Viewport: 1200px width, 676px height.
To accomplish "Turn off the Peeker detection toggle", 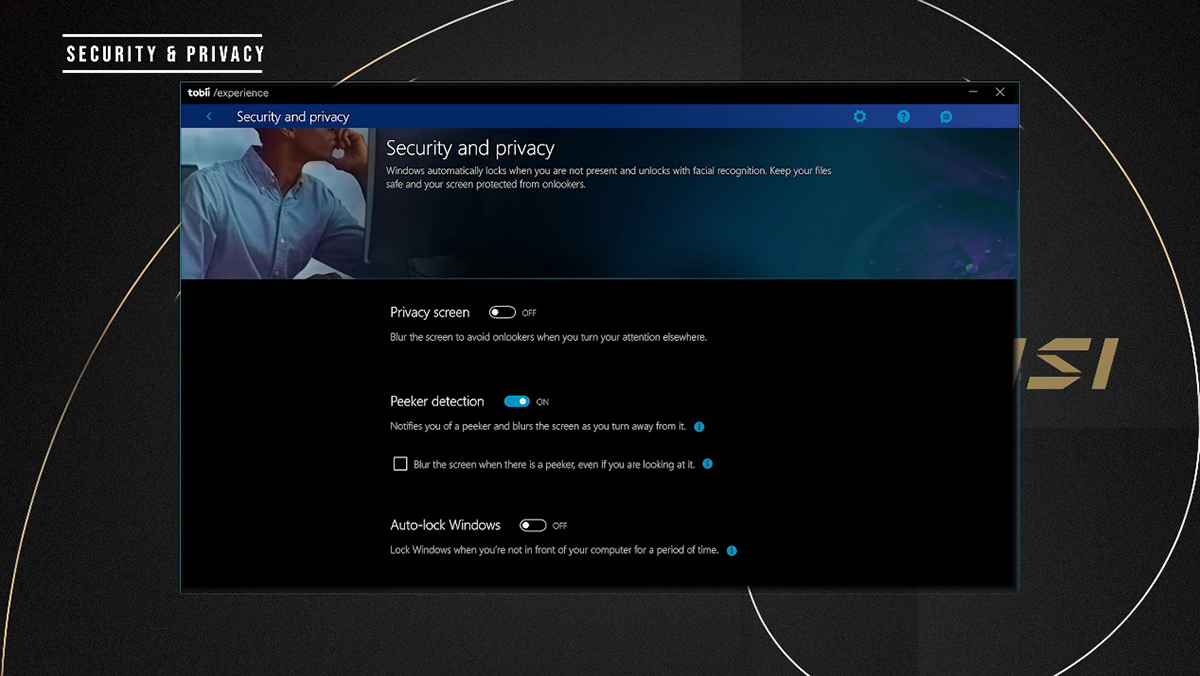I will coord(516,402).
